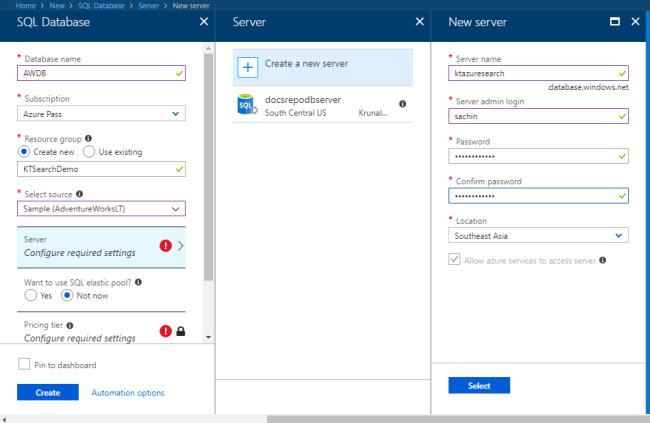The image size is (650, 423).
Task: Show Pricing tier info icon
Action: (70, 325)
